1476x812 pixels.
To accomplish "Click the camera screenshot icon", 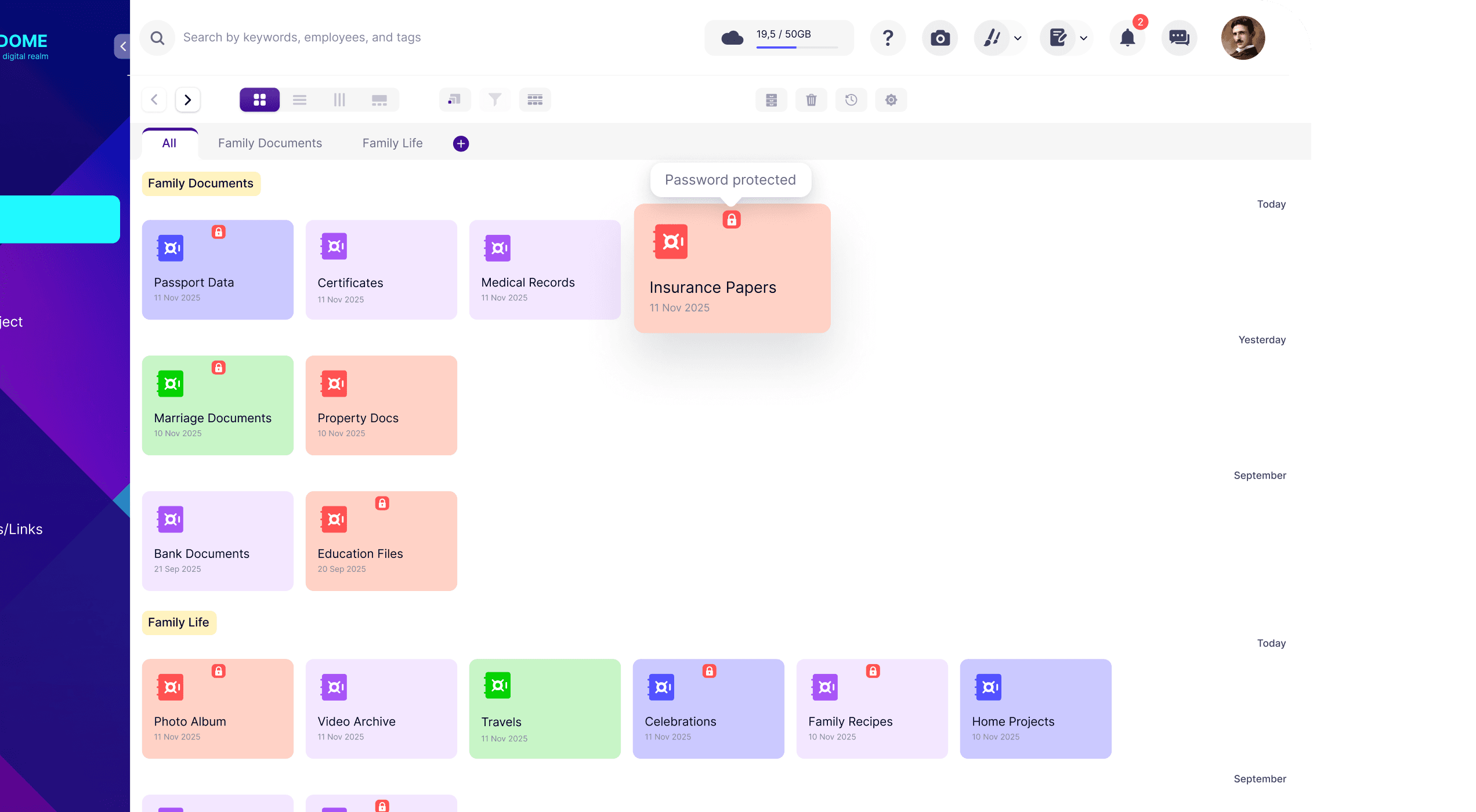I will coord(940,38).
